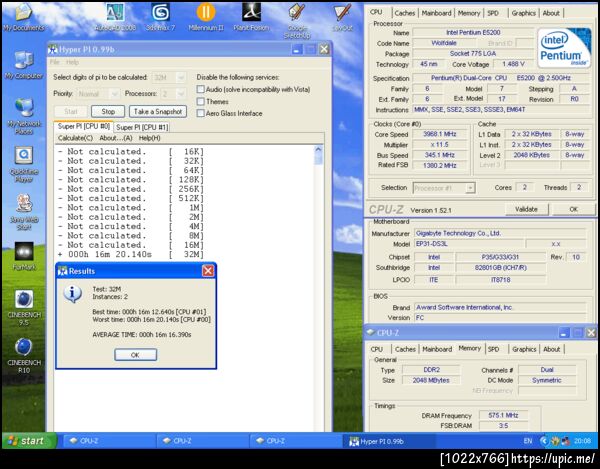Click the Results dialog info icon

click(x=73, y=294)
